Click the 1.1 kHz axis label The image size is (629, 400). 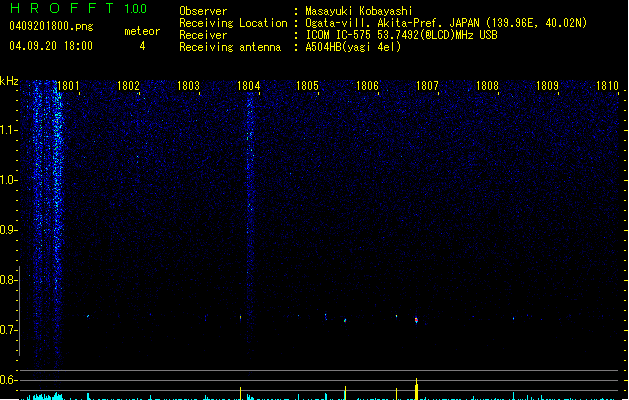pyautogui.click(x=8, y=130)
